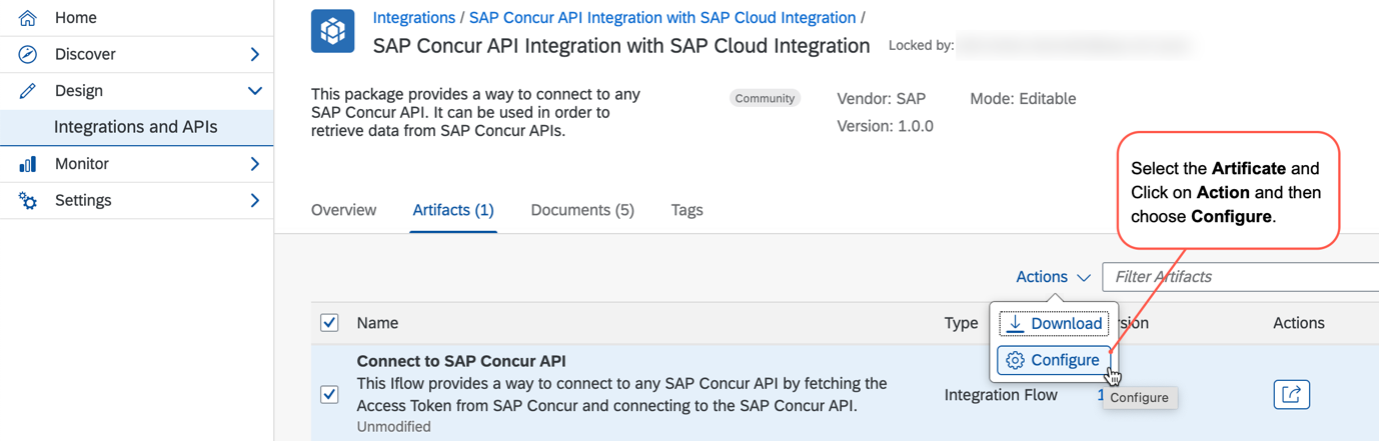Click the Actions column header
The image size is (1384, 446).
pyautogui.click(x=1298, y=323)
